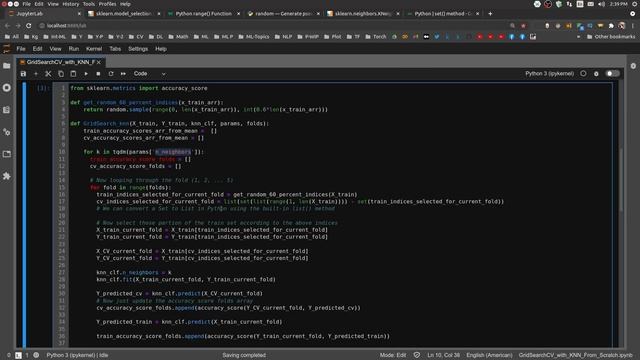Image resolution: width=640 pixels, height=360 pixels.
Task: Open JupyterLab Tabs menu
Action: click(115, 49)
